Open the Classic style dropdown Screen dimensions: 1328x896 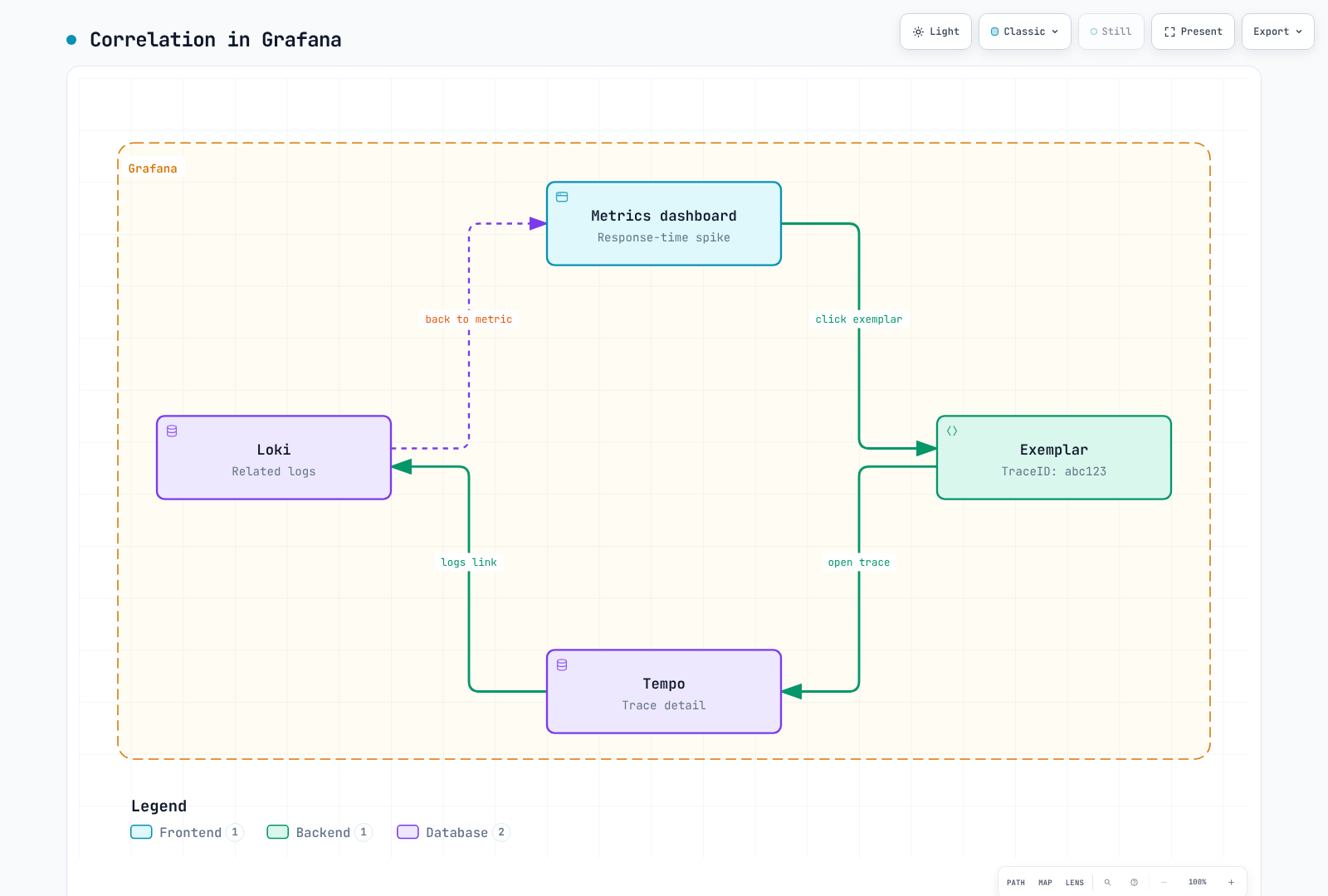tap(1025, 32)
